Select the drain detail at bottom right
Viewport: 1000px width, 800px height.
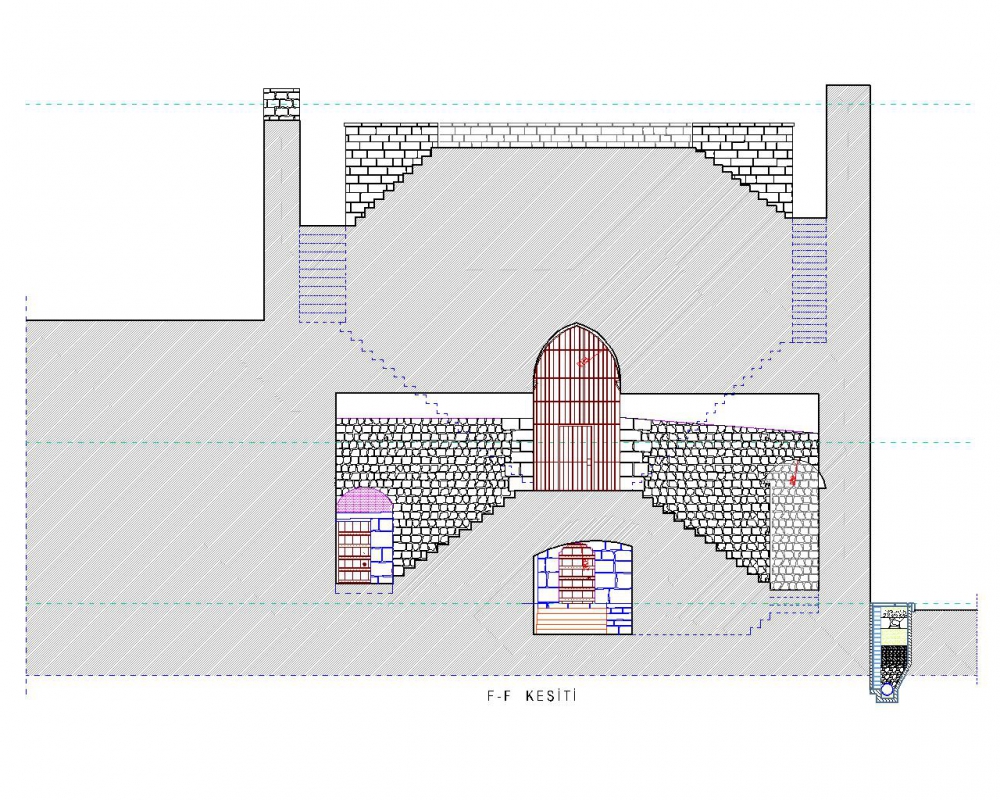coord(892,650)
